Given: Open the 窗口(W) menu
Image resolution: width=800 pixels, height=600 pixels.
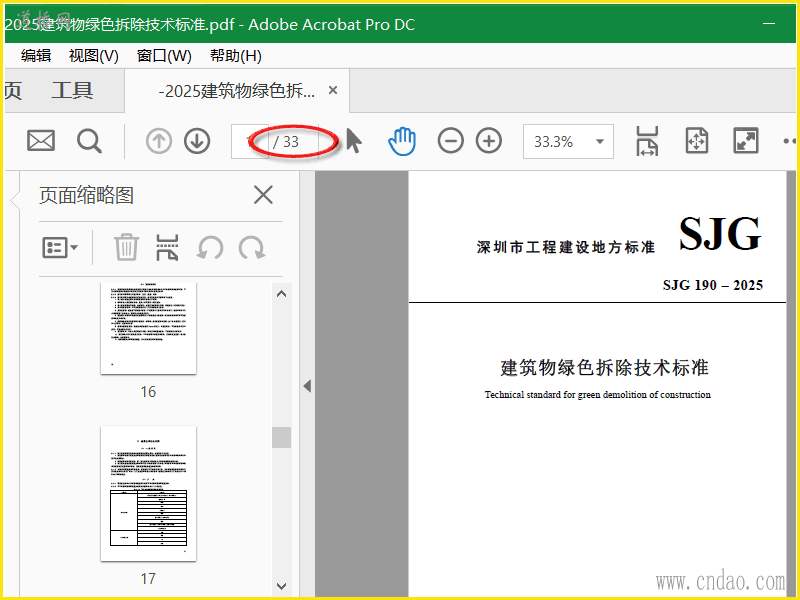Looking at the screenshot, I should [164, 56].
